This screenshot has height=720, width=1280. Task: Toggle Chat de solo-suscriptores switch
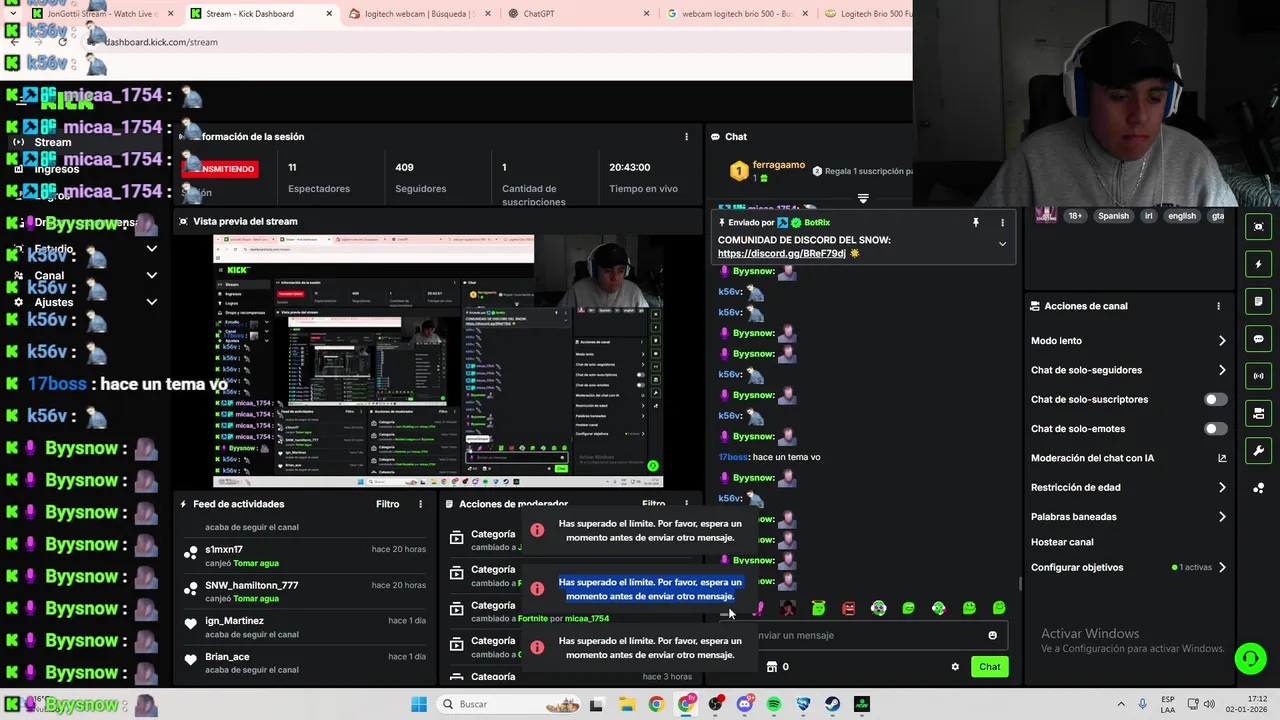click(x=1215, y=399)
